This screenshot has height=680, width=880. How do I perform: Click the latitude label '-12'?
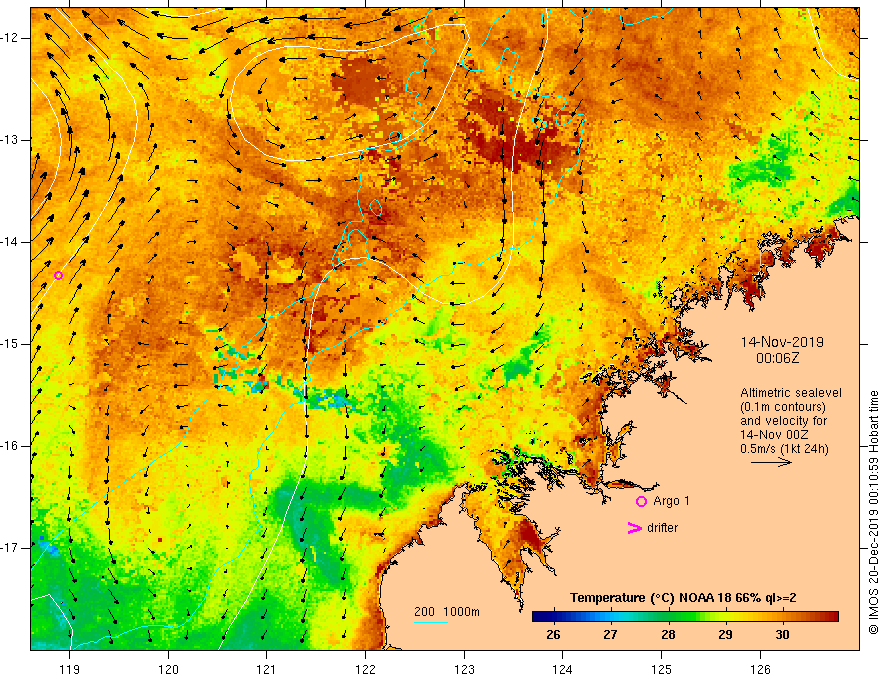coord(10,38)
